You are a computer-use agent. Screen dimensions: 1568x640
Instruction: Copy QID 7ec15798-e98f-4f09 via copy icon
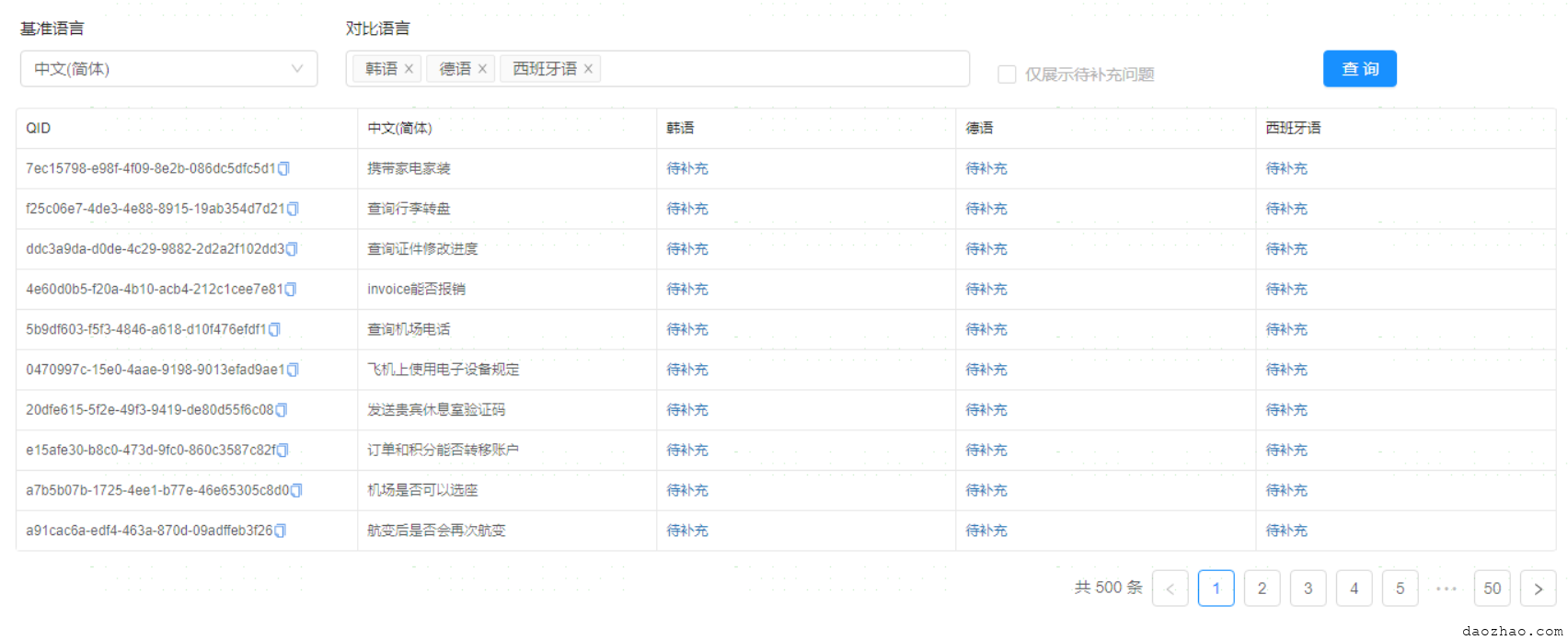point(283,169)
